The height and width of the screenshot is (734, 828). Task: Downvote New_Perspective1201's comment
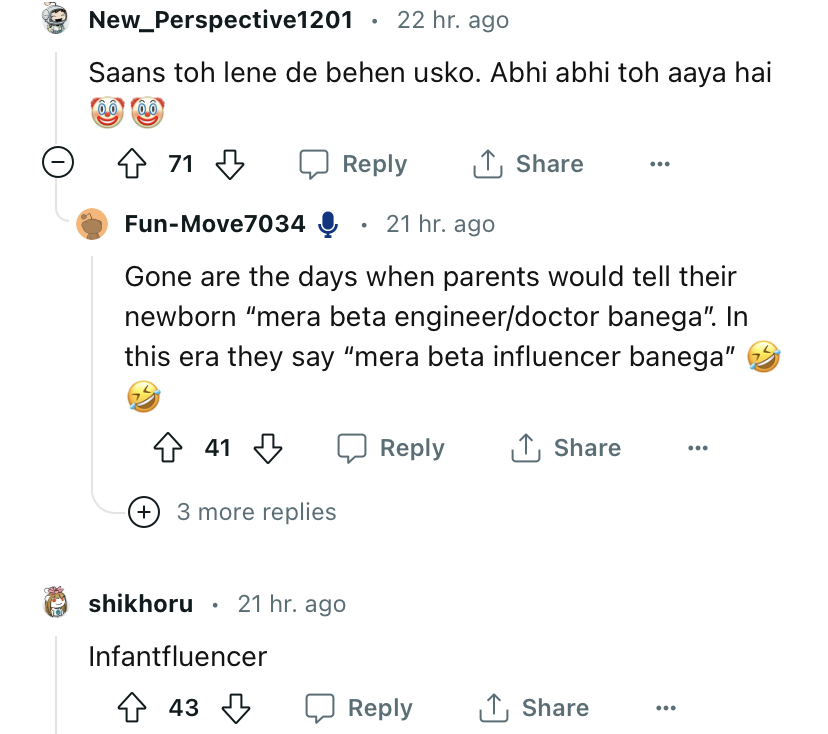(230, 164)
